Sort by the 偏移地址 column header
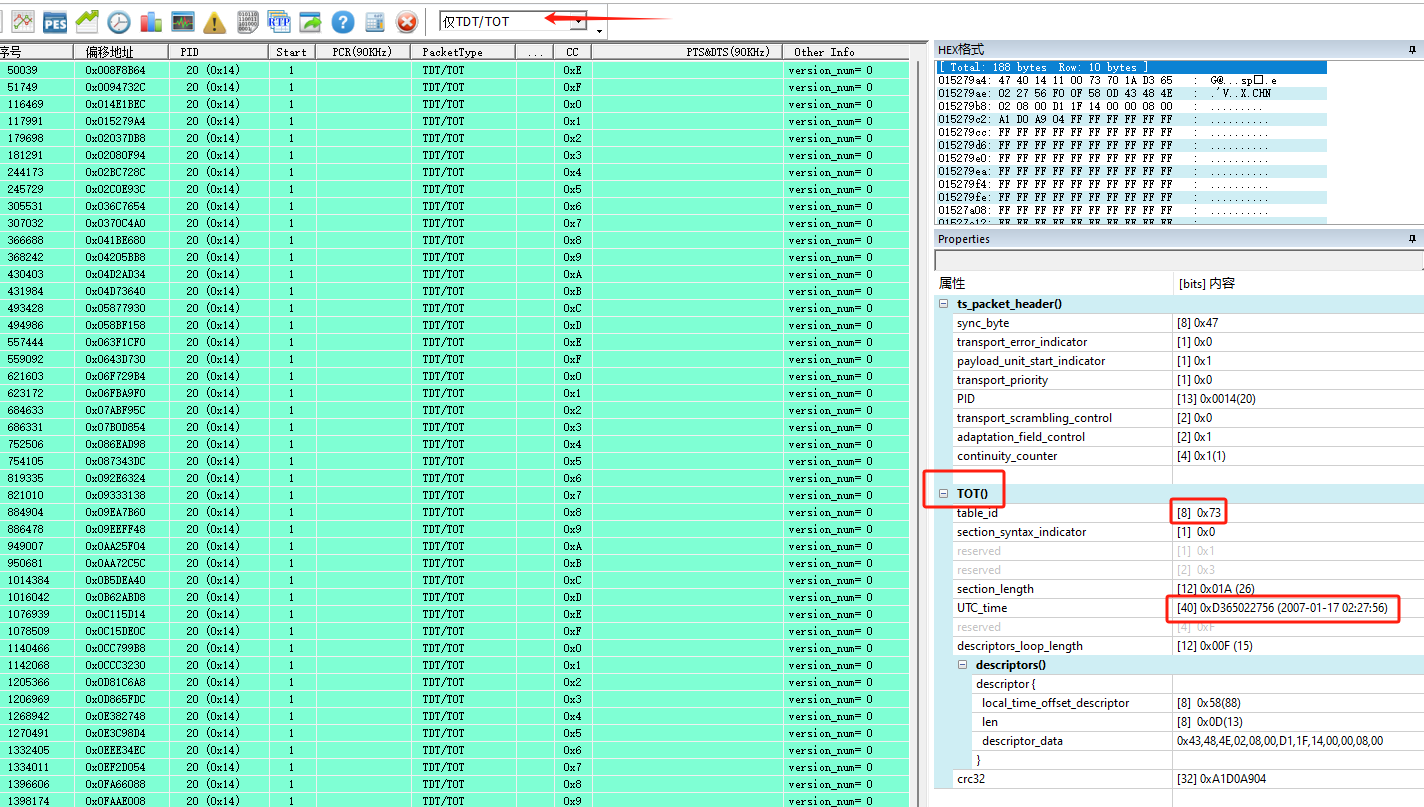The image size is (1424, 807). [120, 52]
